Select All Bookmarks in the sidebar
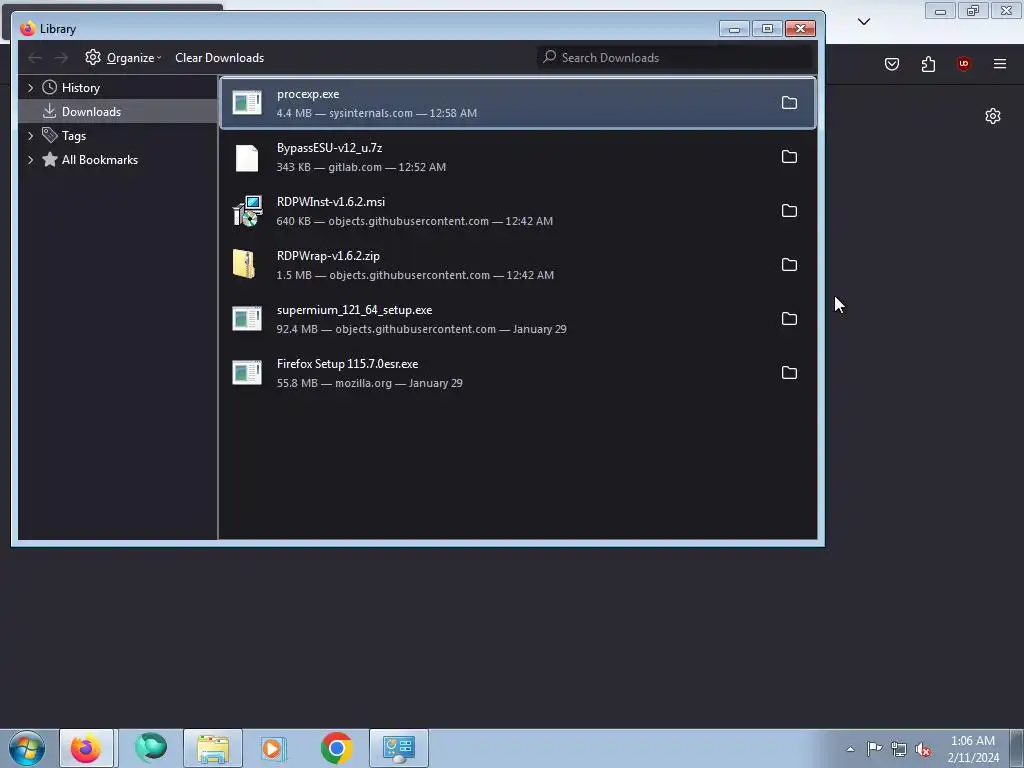 [x=100, y=160]
